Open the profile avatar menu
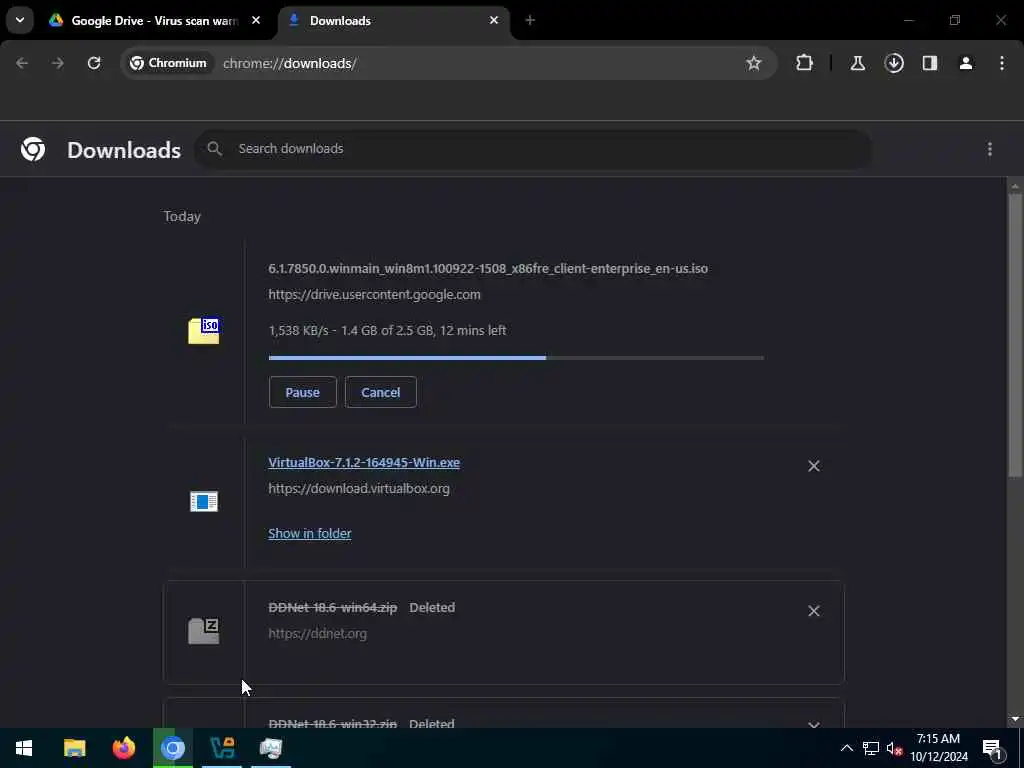The width and height of the screenshot is (1024, 768). coord(966,63)
